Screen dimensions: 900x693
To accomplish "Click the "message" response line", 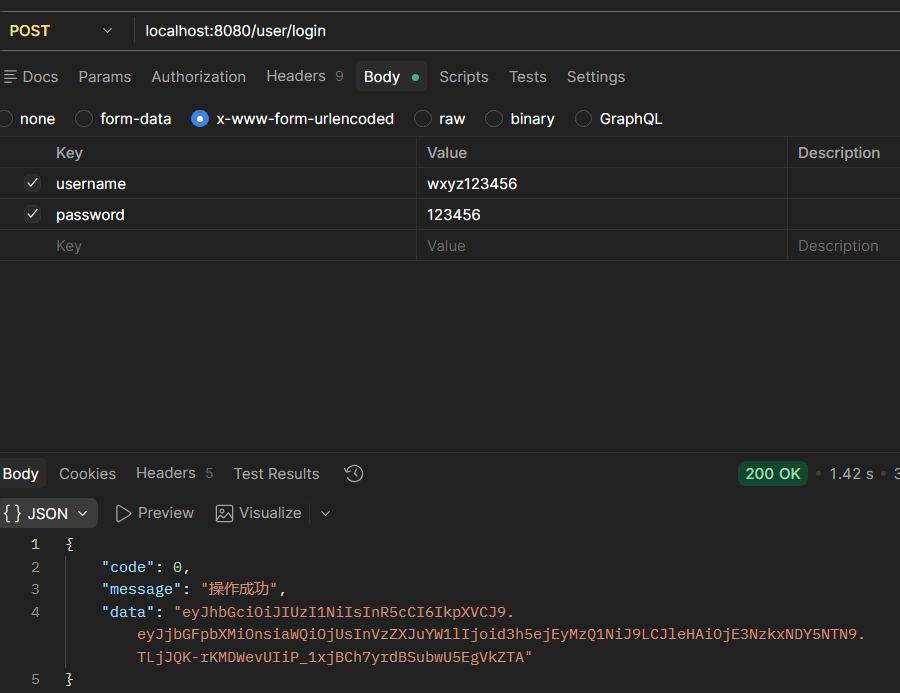I will coord(194,589).
